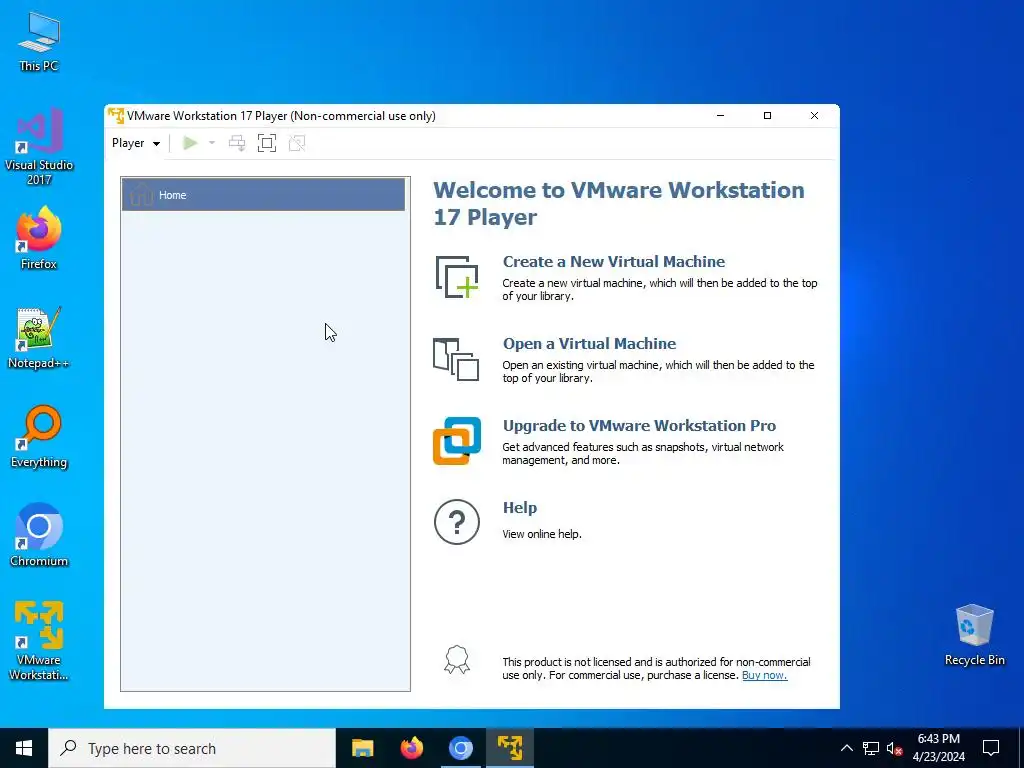
Task: Select VMware Workstation desktop shortcut
Action: 39,641
